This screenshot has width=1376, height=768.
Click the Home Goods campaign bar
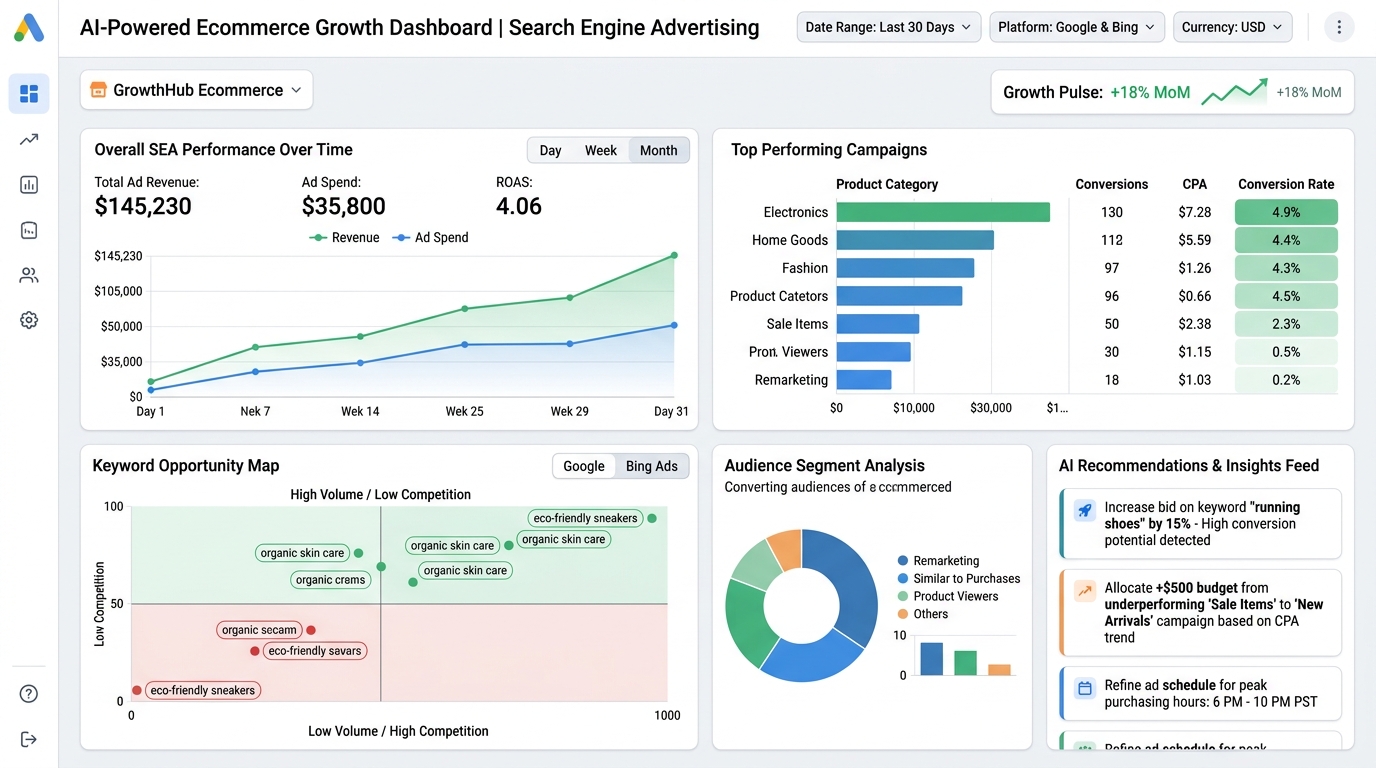(915, 240)
